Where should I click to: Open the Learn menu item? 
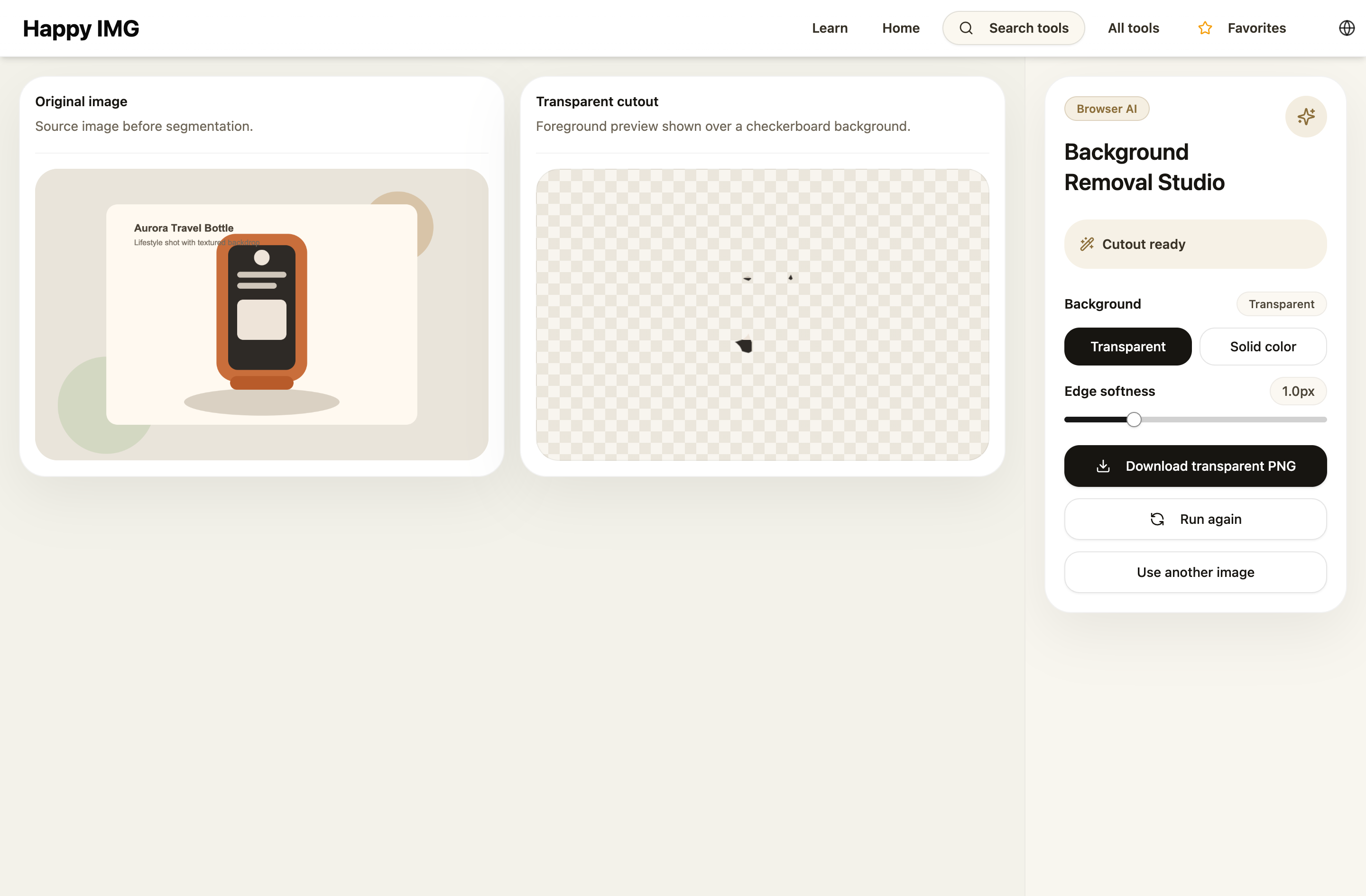coord(830,27)
